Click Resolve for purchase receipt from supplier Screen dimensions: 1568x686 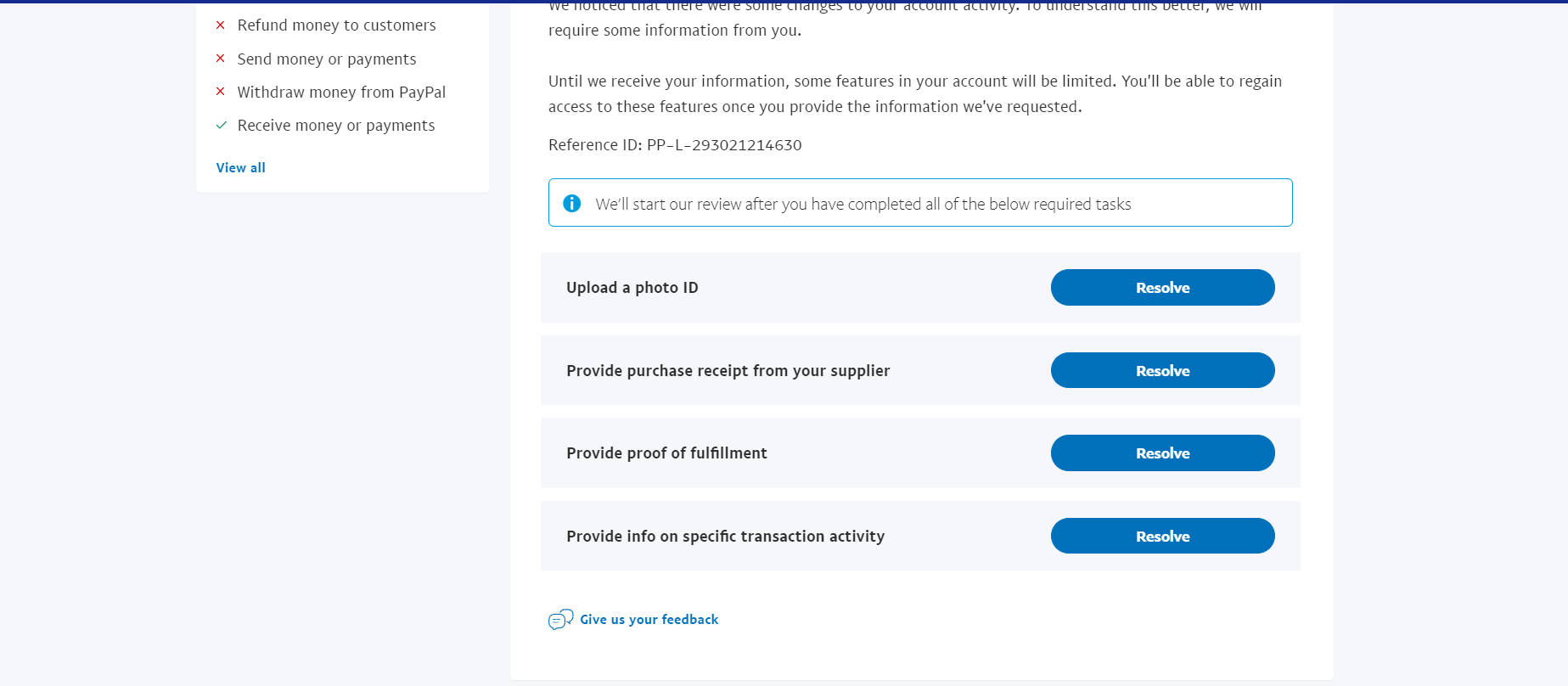(x=1162, y=371)
